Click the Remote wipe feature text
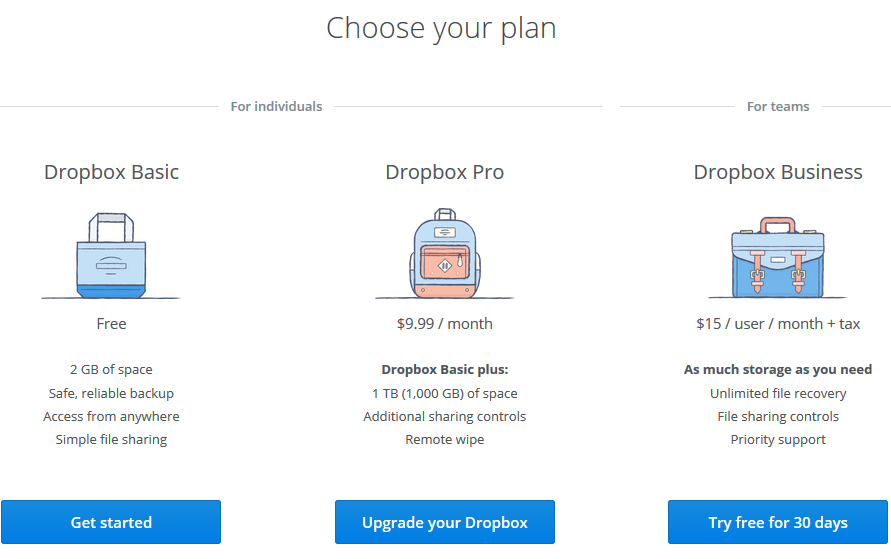The width and height of the screenshot is (891, 559). 445,440
